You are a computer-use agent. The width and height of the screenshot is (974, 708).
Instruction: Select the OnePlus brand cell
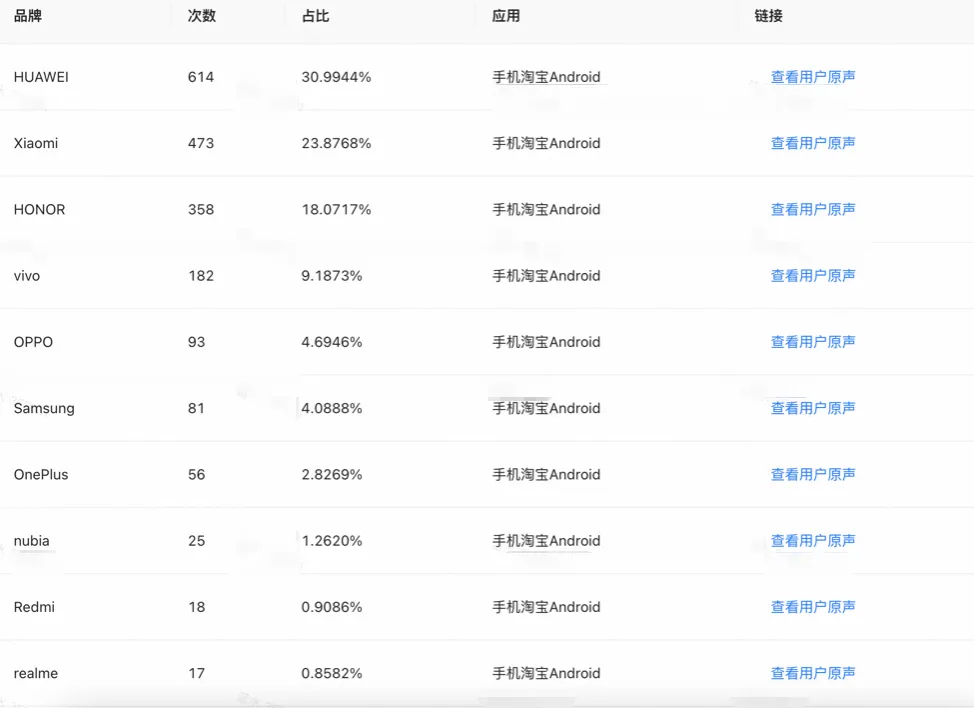(x=41, y=474)
